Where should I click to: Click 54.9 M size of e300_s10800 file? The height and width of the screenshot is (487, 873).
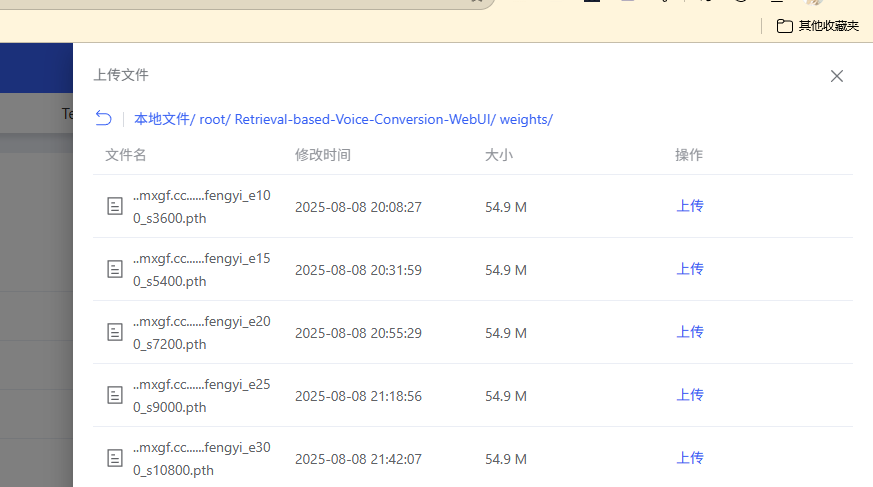[x=506, y=459]
